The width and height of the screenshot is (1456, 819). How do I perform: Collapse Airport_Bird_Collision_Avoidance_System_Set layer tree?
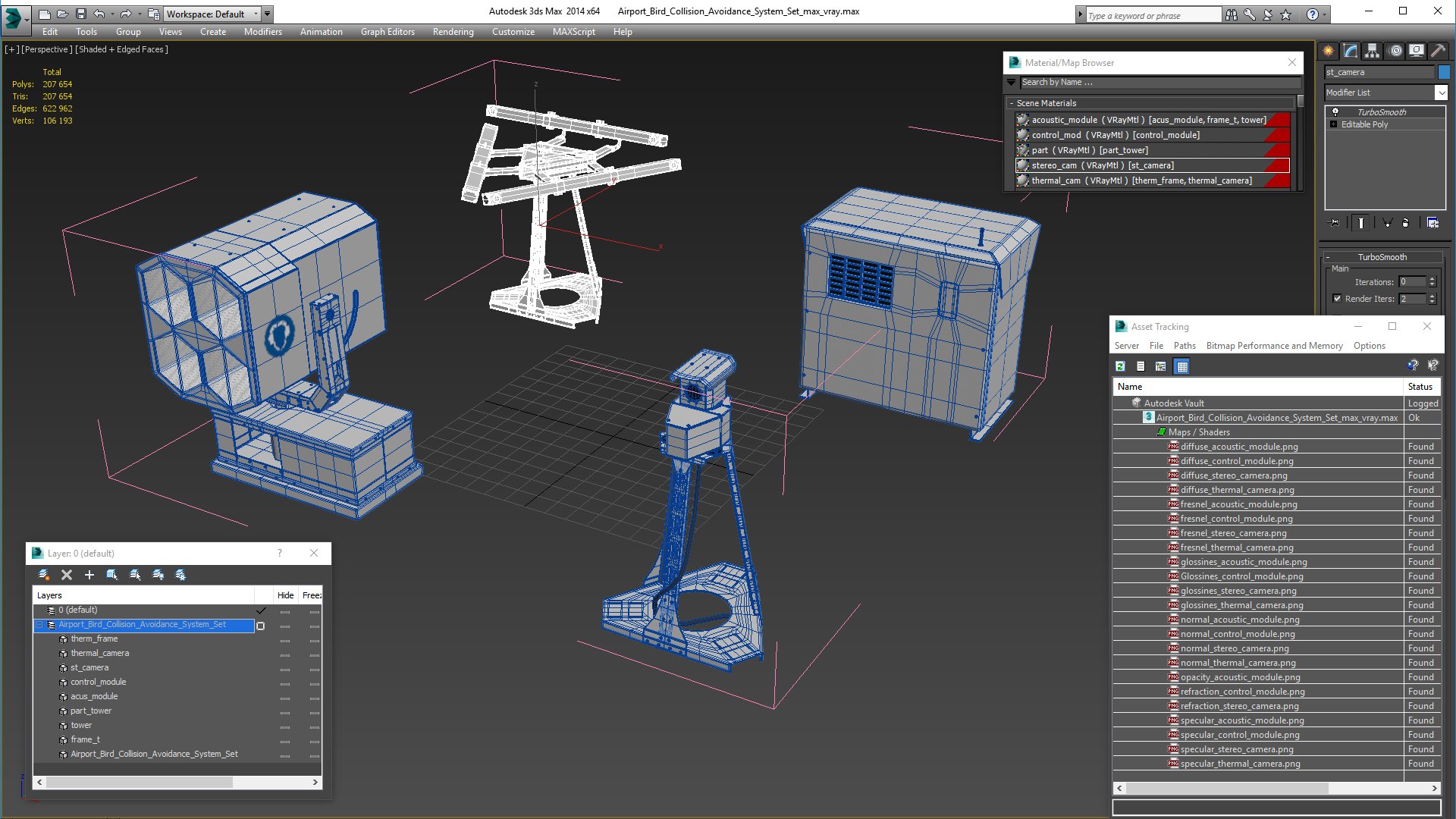pyautogui.click(x=39, y=625)
